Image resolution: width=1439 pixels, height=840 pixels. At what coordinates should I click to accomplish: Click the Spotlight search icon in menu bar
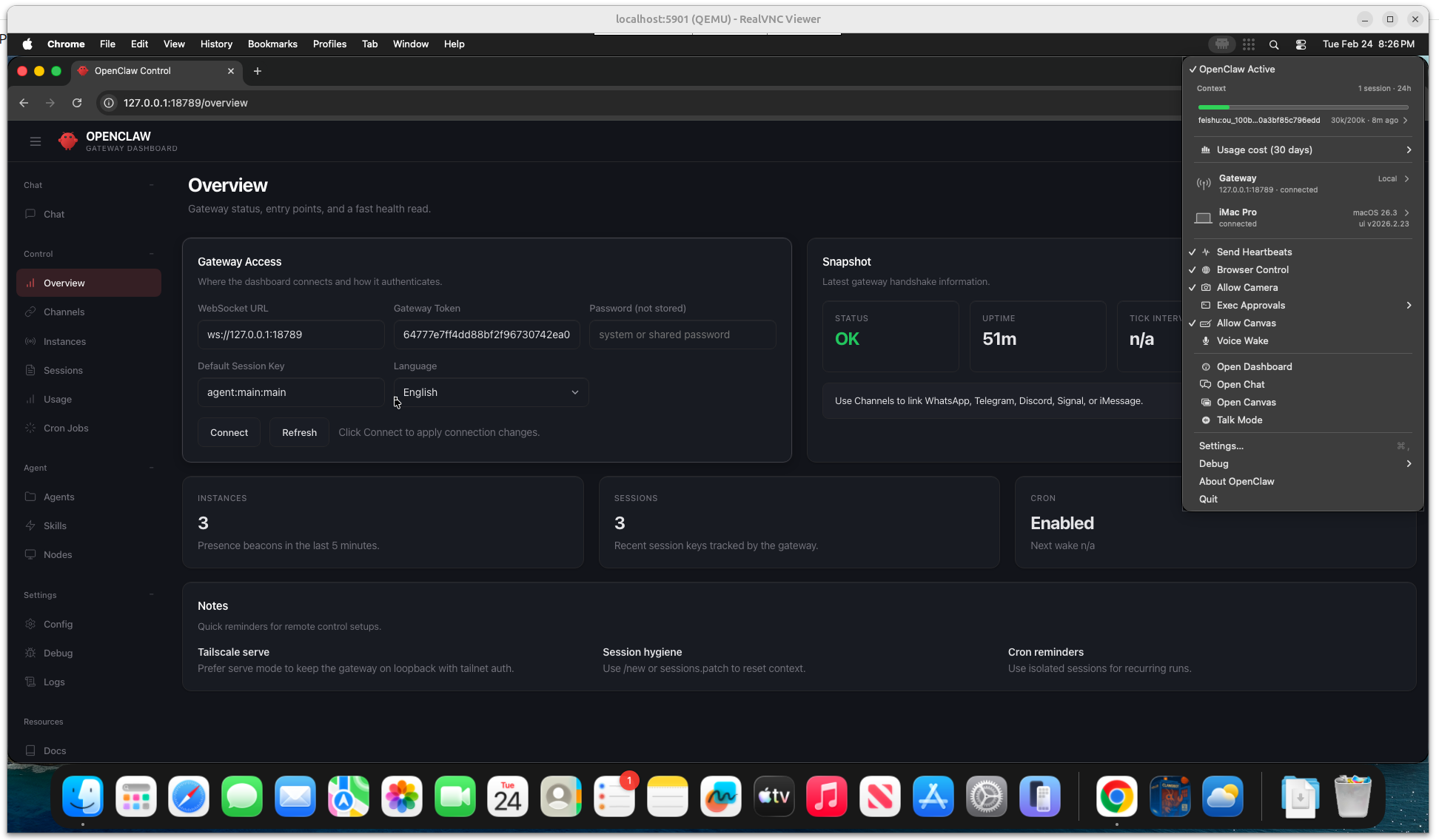(x=1274, y=44)
